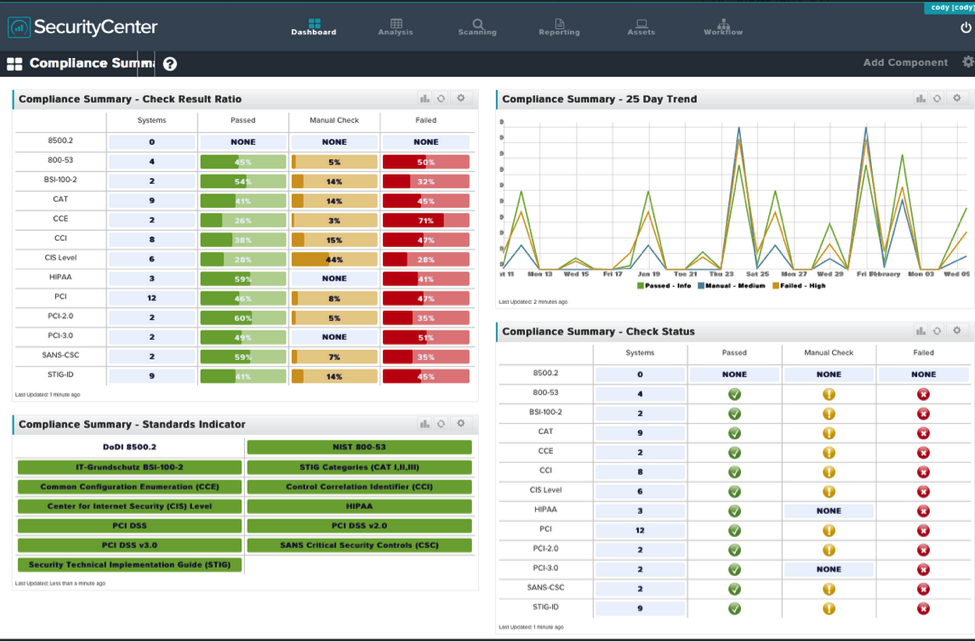Click the IT-Grundschutz BSI-100-2 indicator
Screen dimensions: 975x642
tap(129, 467)
